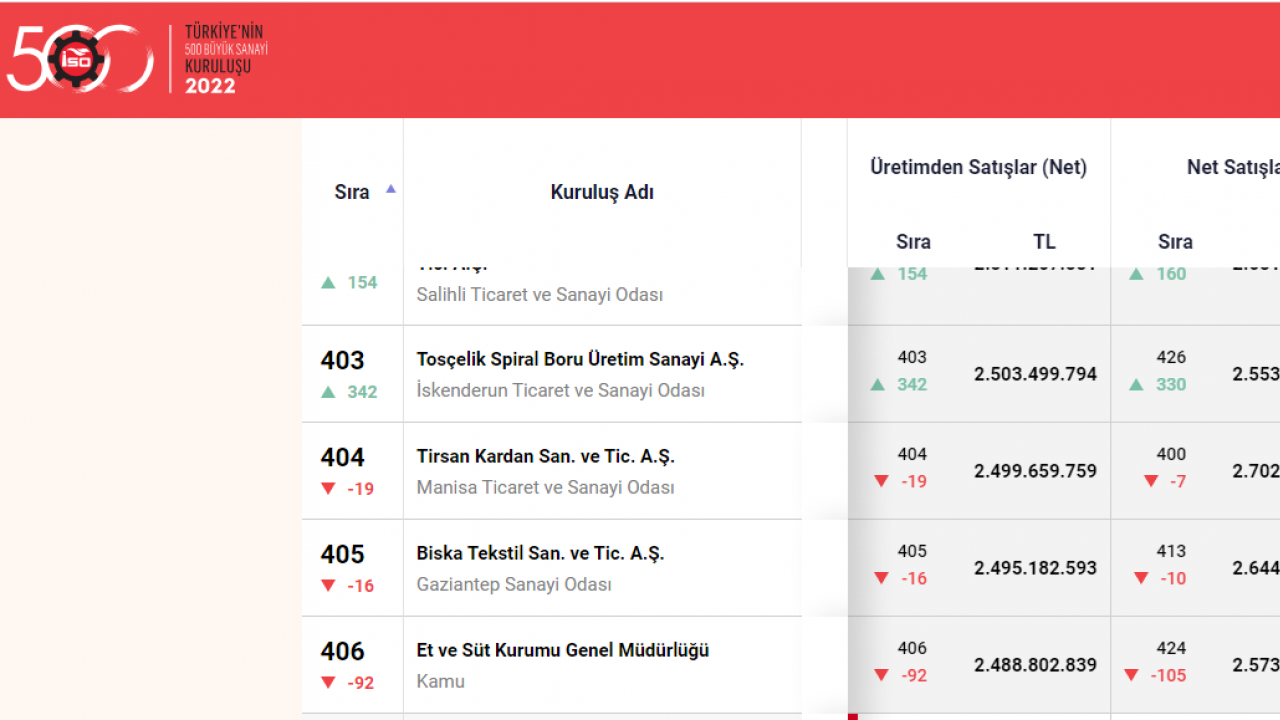Select rank number 404 in first column
1280x720 pixels.
[342, 457]
